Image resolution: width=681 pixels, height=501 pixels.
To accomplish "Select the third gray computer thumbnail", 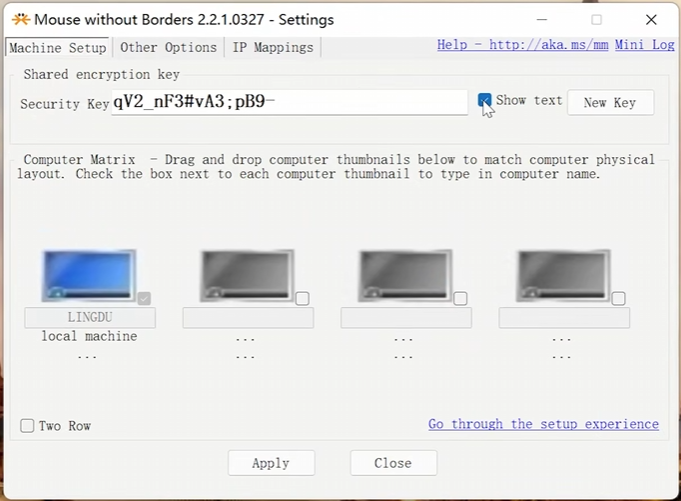I will click(x=405, y=275).
